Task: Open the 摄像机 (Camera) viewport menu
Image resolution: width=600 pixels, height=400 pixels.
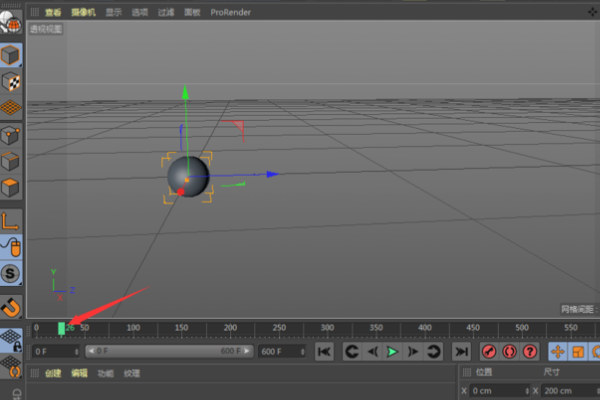Action: (83, 12)
